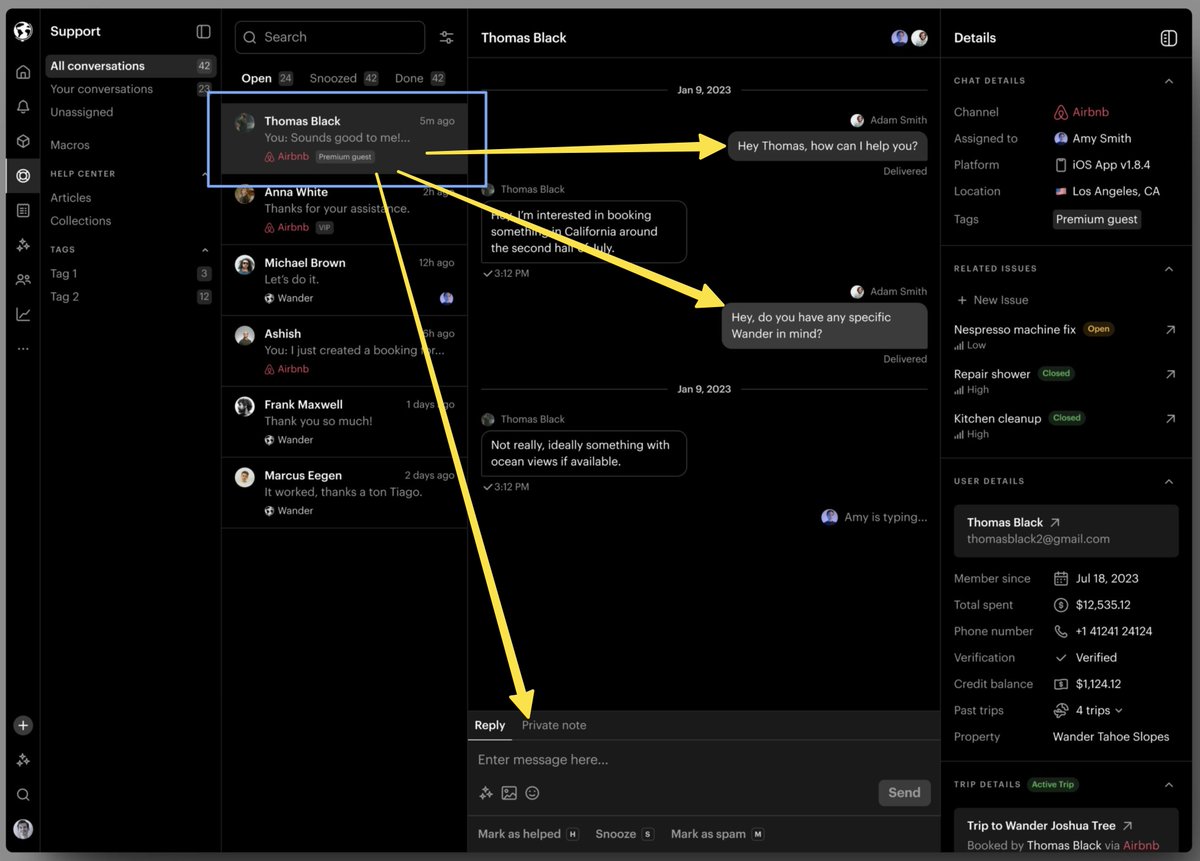The width and height of the screenshot is (1200, 861).
Task: Select the Reply tab
Action: coord(490,725)
